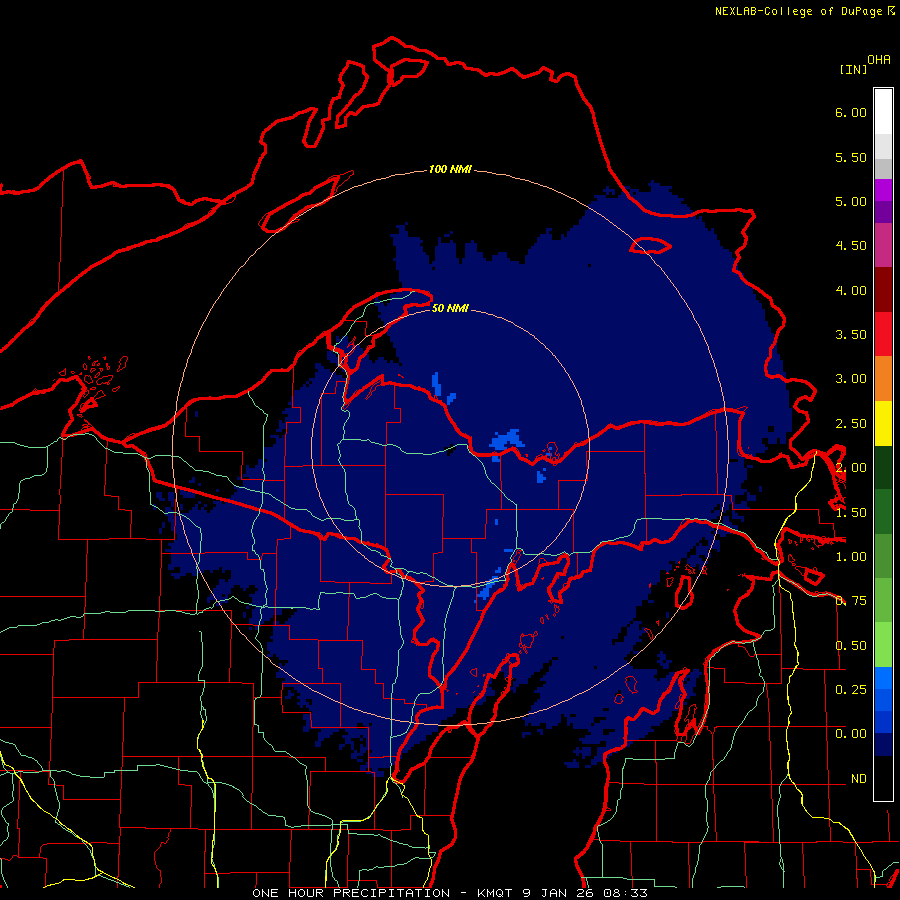The height and width of the screenshot is (900, 900).
Task: Select the 0.00 legend value
Action: pyautogui.click(x=851, y=734)
